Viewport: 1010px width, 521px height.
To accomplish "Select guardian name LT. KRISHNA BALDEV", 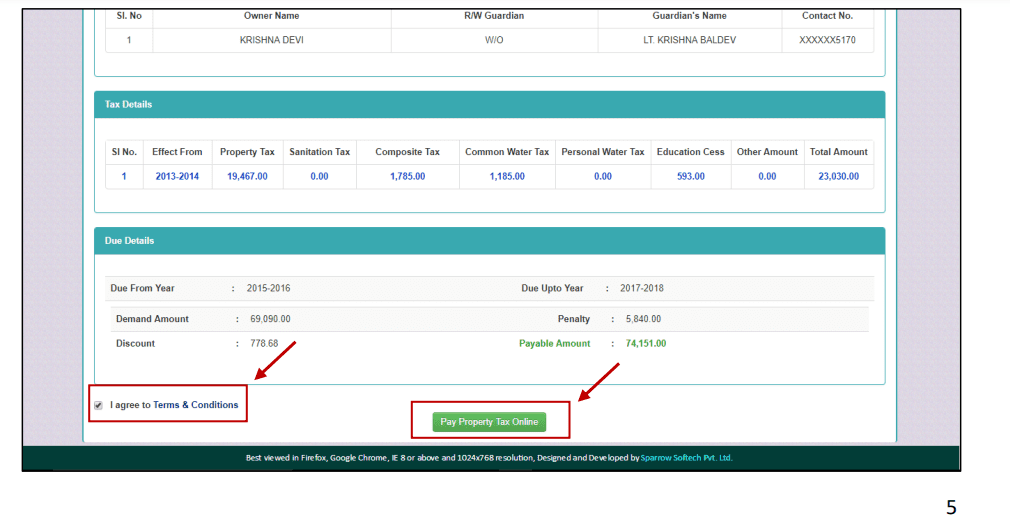I will point(689,40).
